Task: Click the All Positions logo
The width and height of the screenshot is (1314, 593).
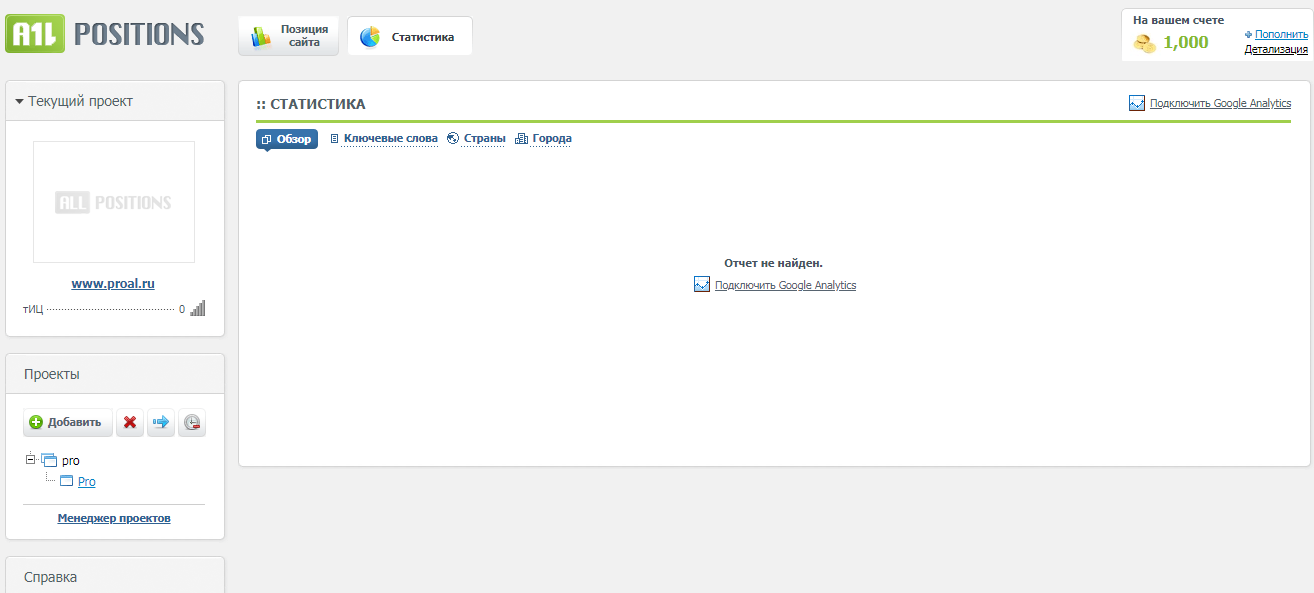Action: (105, 34)
